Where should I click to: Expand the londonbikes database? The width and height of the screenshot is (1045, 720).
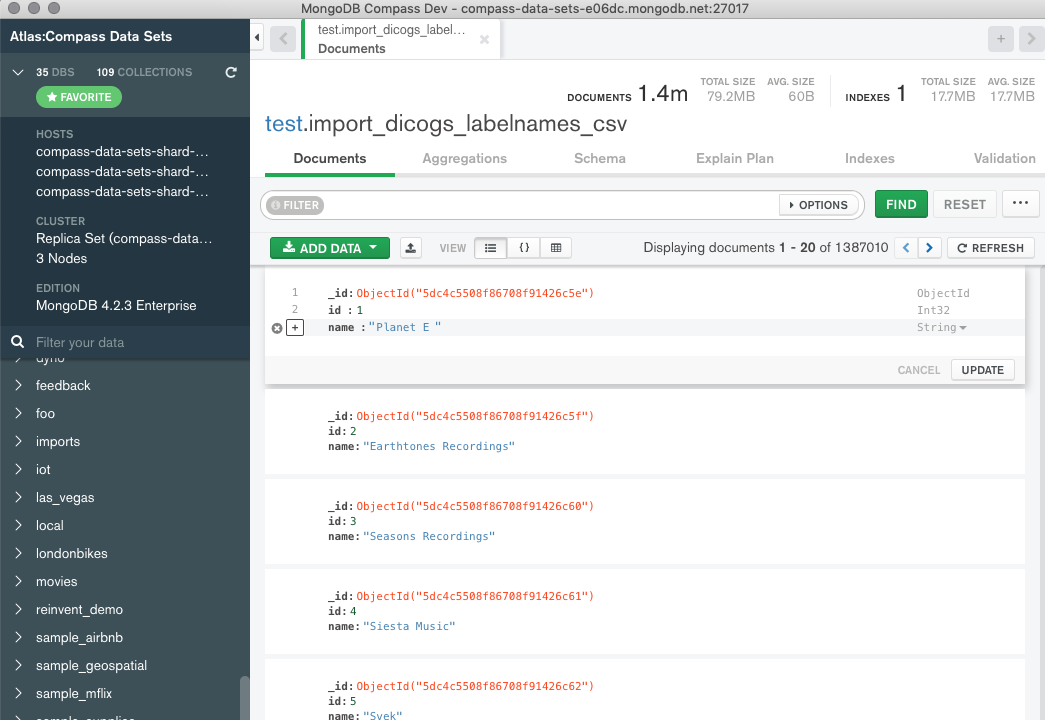[x=19, y=553]
